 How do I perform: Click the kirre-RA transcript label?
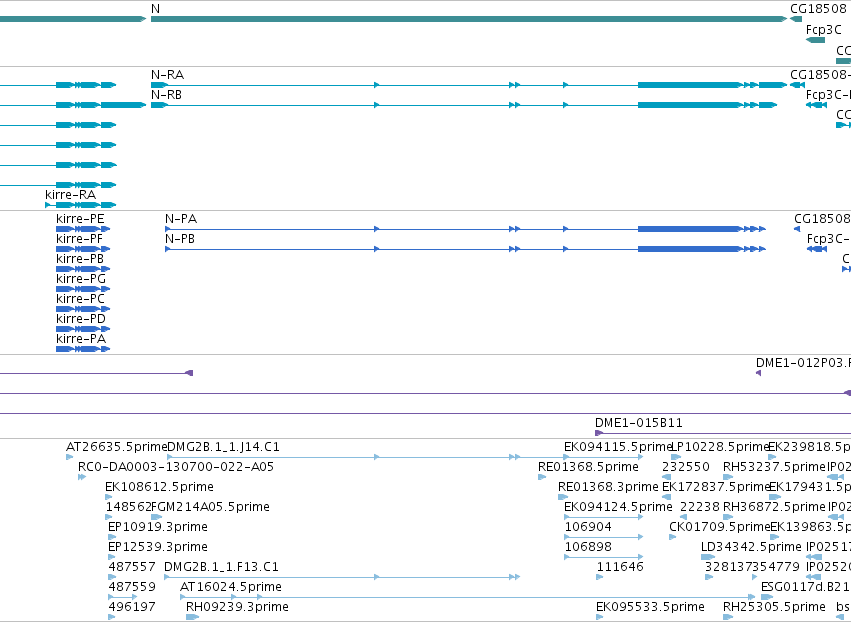coord(71,194)
